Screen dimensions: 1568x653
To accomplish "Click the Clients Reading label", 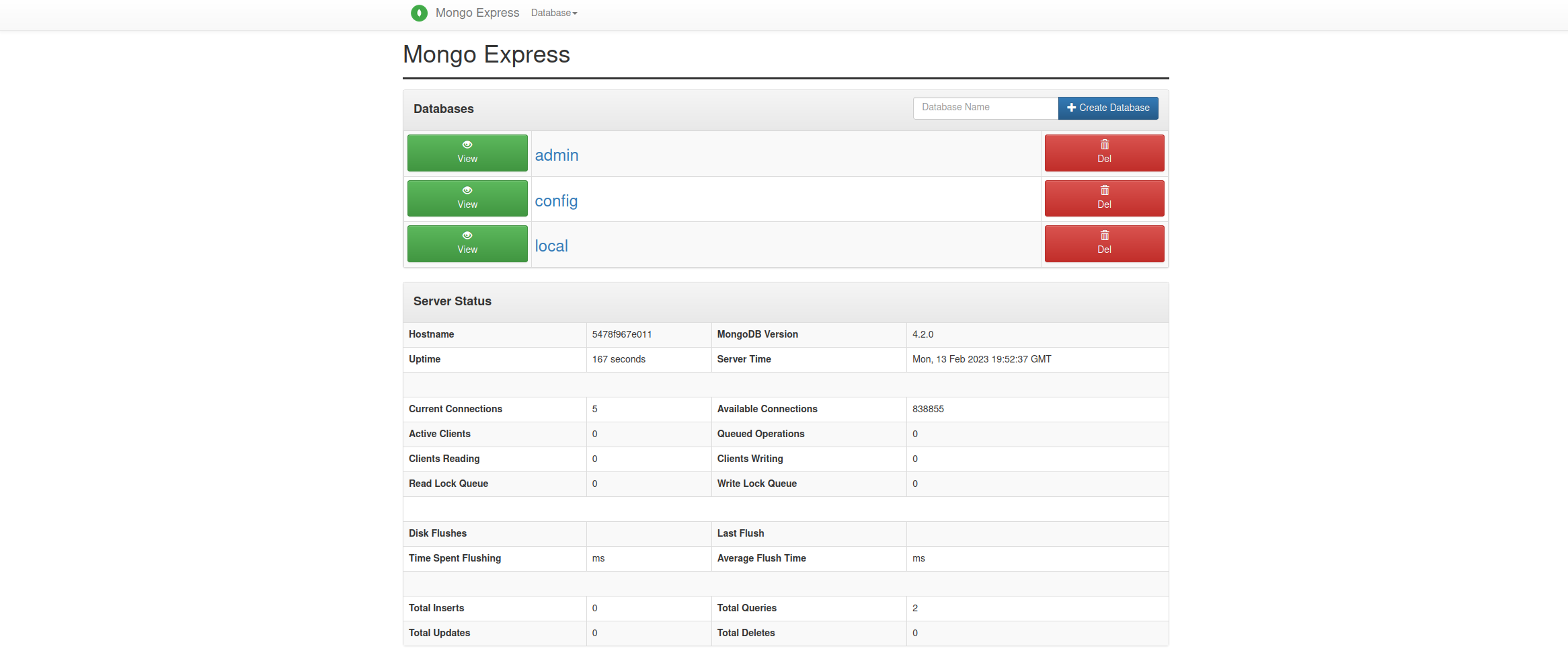I will pyautogui.click(x=444, y=459).
